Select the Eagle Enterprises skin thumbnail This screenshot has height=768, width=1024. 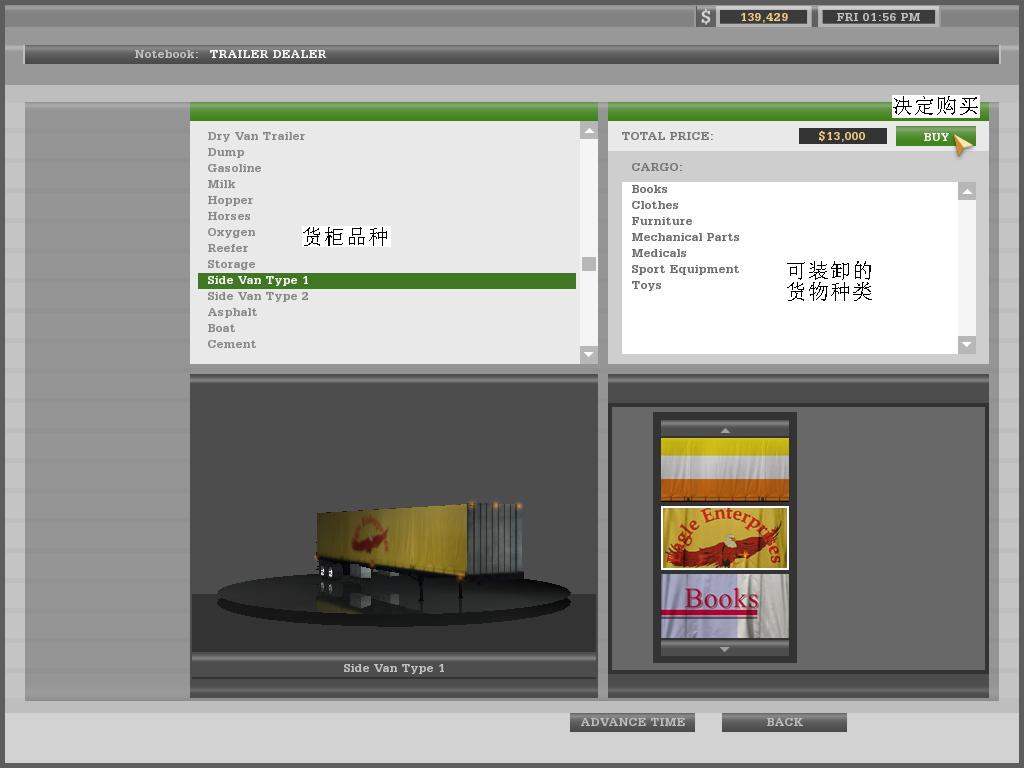725,538
